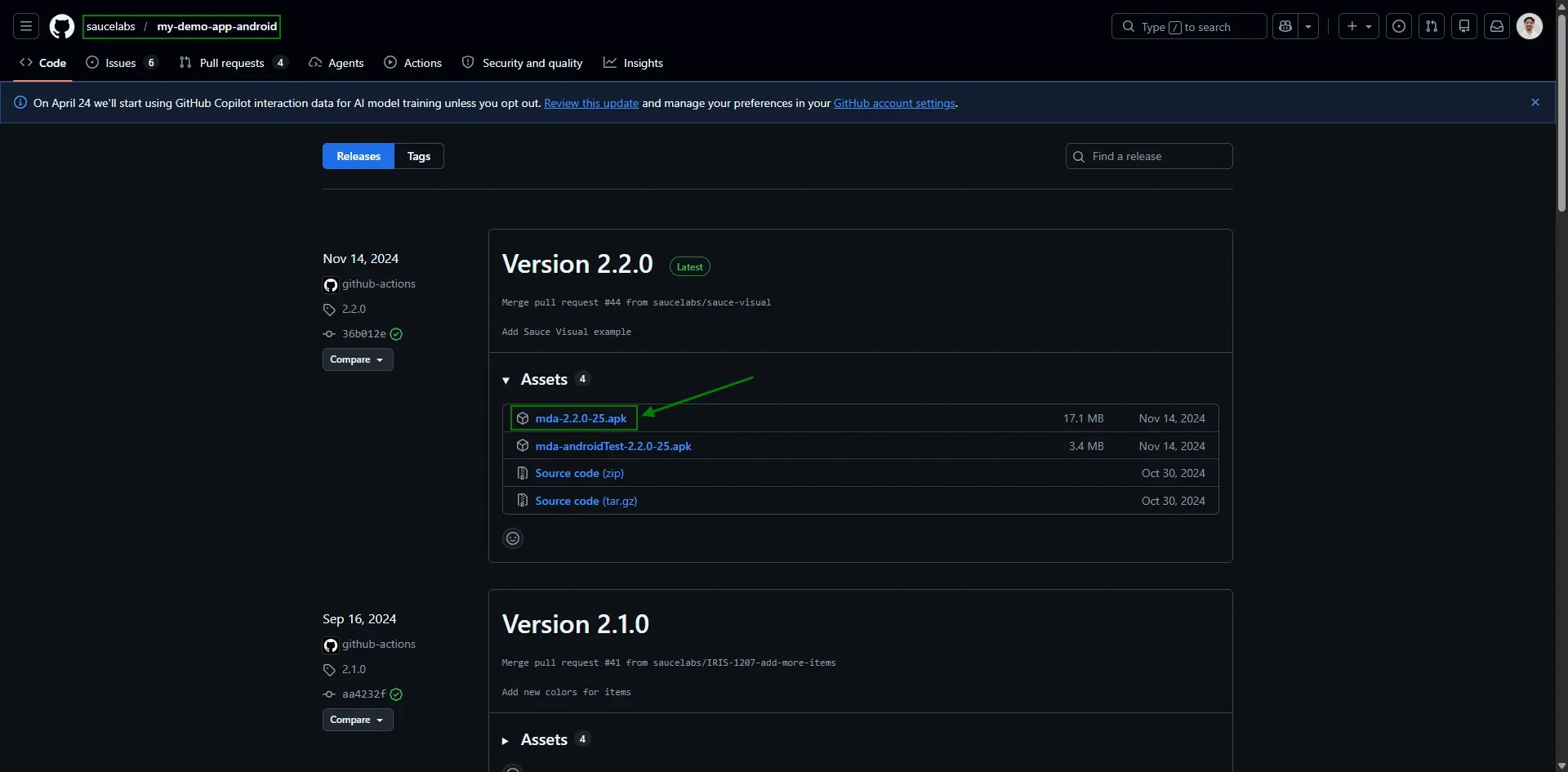Select the Releases button
Image resolution: width=1568 pixels, height=772 pixels.
click(359, 156)
